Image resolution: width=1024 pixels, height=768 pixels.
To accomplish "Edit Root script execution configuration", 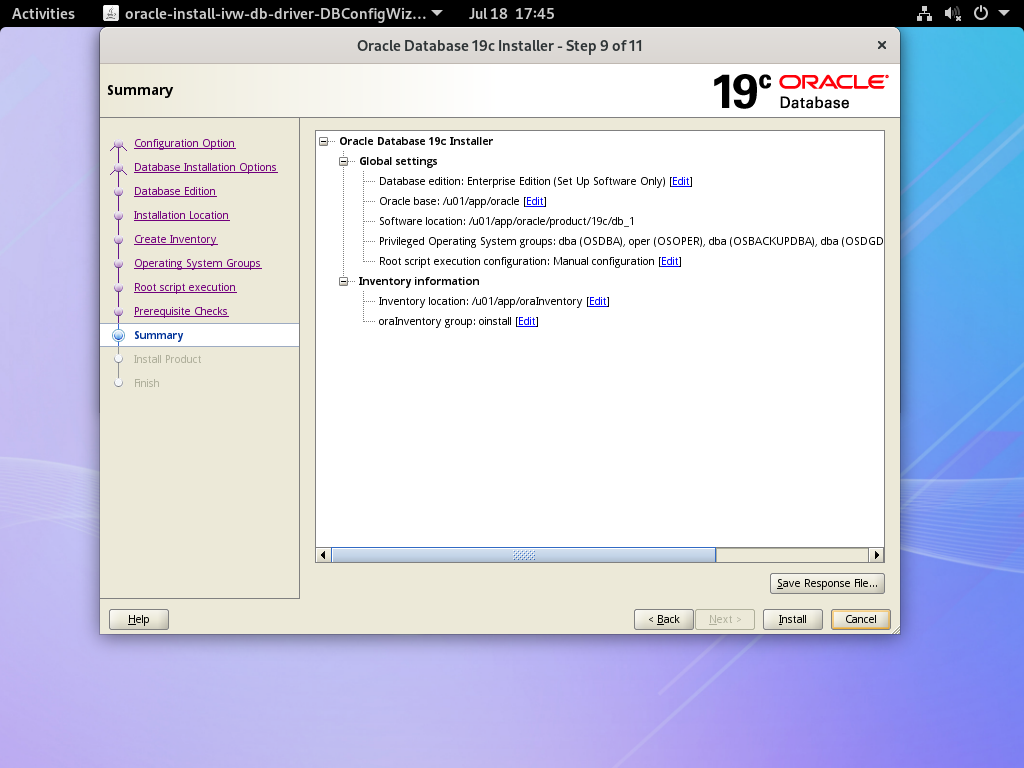I will click(x=669, y=261).
